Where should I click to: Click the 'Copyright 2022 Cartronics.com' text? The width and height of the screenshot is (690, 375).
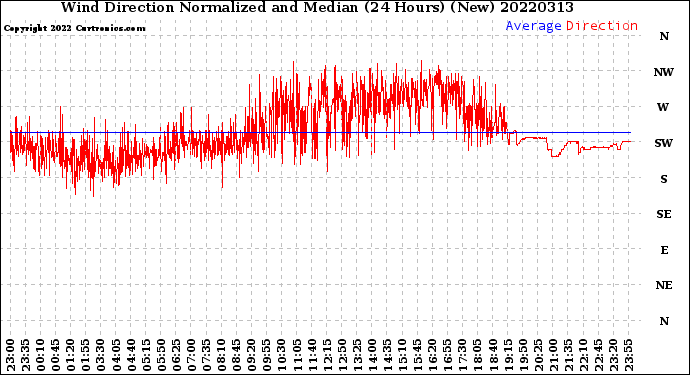coord(74,28)
